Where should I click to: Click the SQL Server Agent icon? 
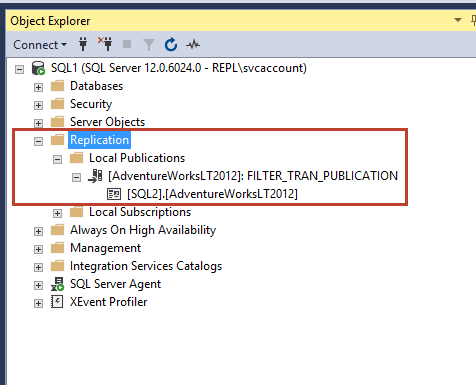57,284
